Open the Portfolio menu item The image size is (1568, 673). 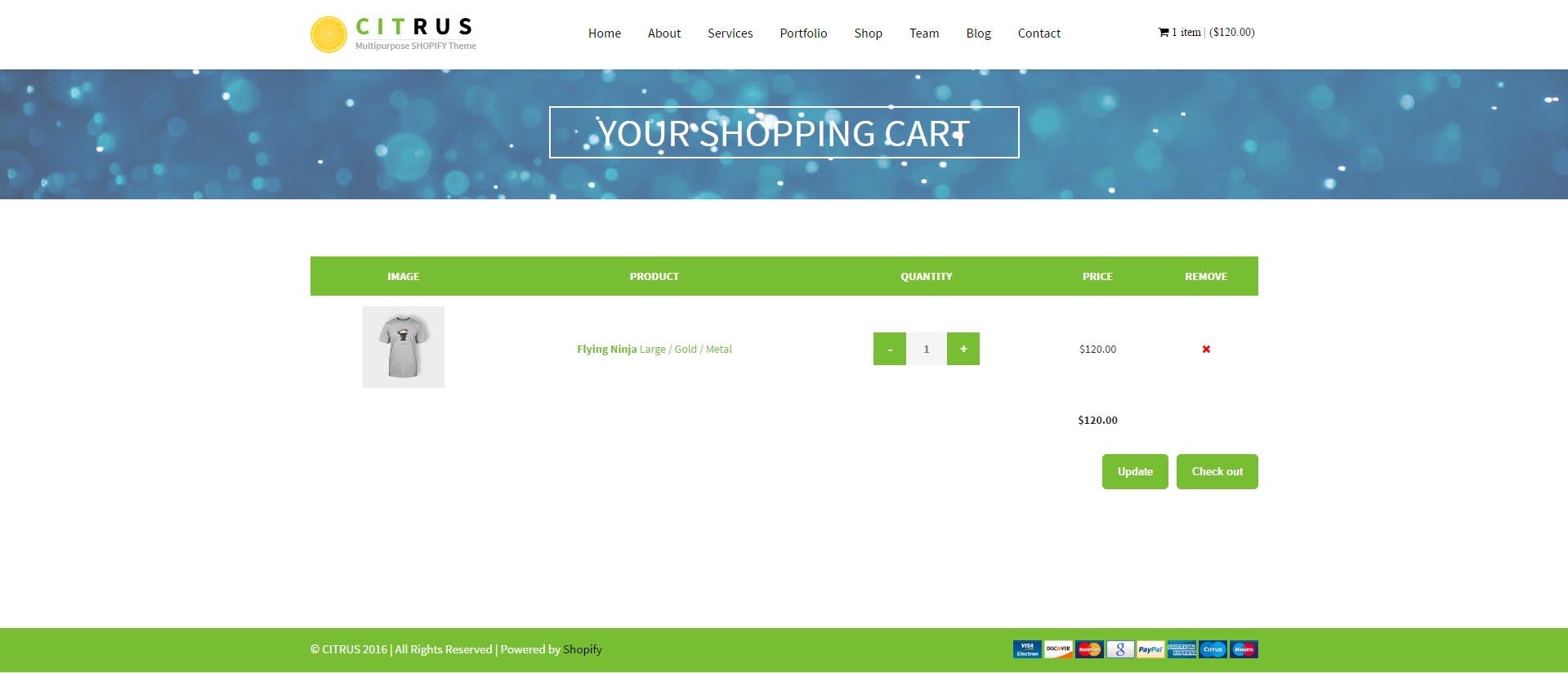click(x=803, y=33)
